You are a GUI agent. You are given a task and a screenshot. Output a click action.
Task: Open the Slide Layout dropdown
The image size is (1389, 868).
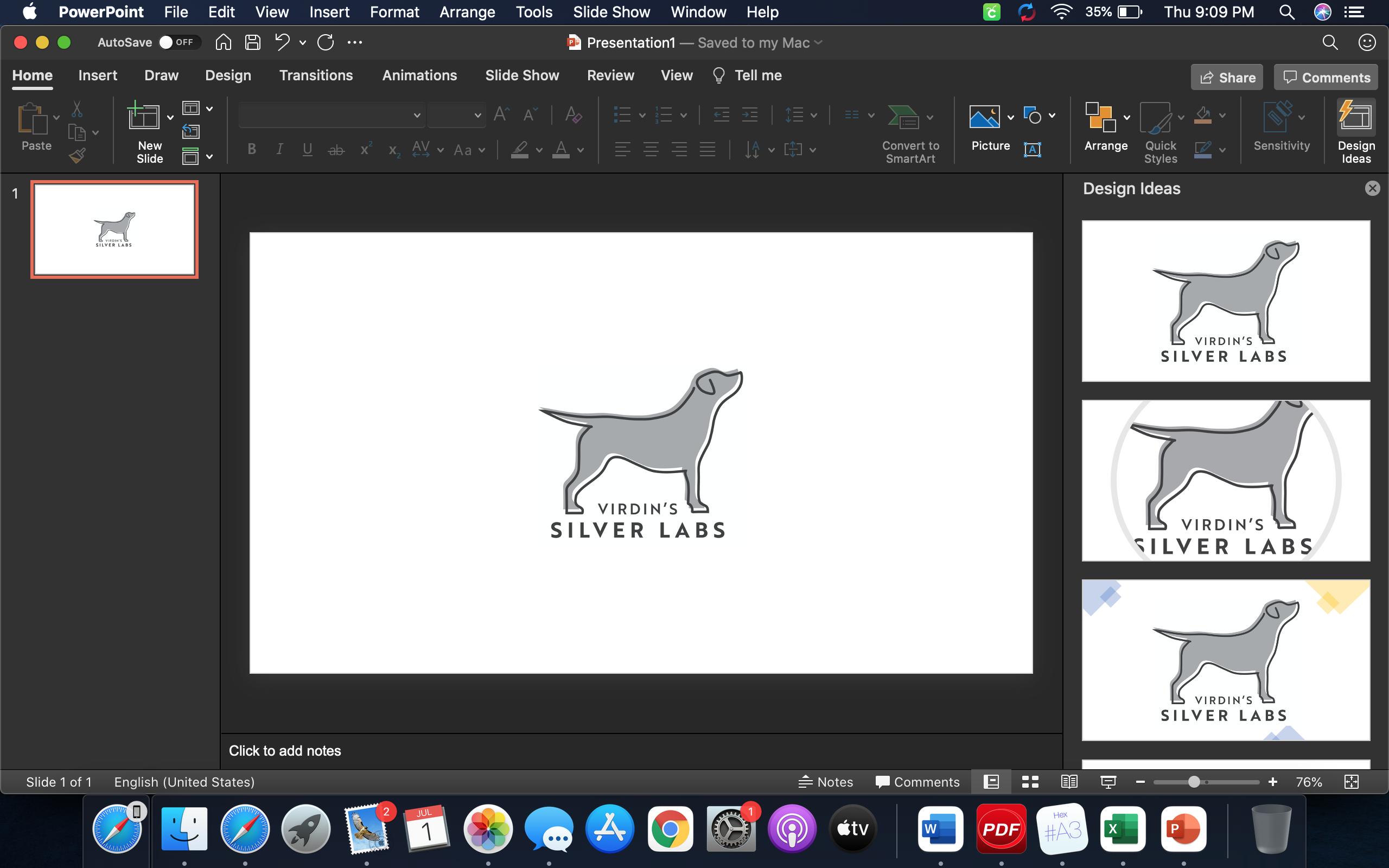tap(209, 108)
